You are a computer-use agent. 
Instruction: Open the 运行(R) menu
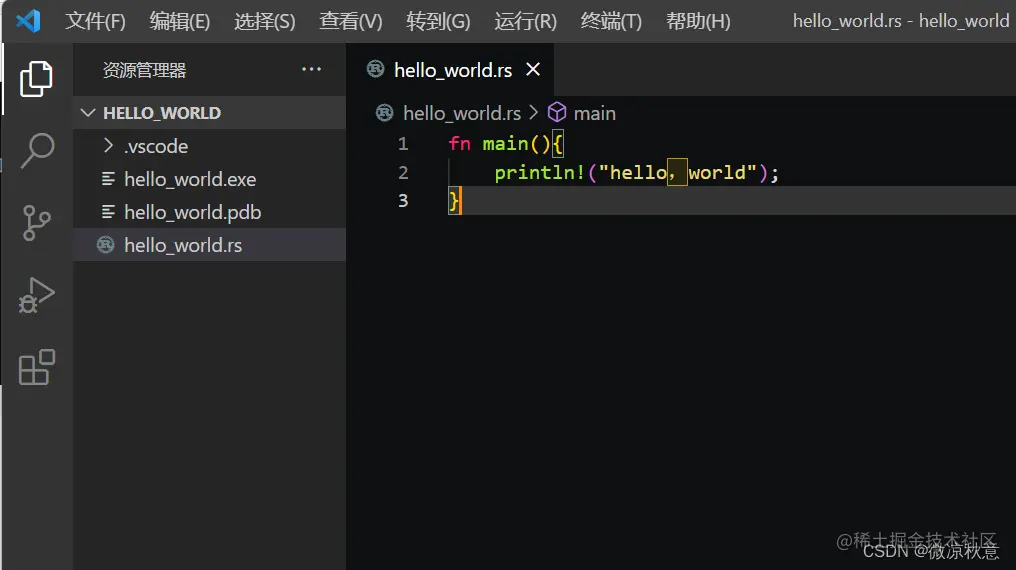pyautogui.click(x=525, y=21)
